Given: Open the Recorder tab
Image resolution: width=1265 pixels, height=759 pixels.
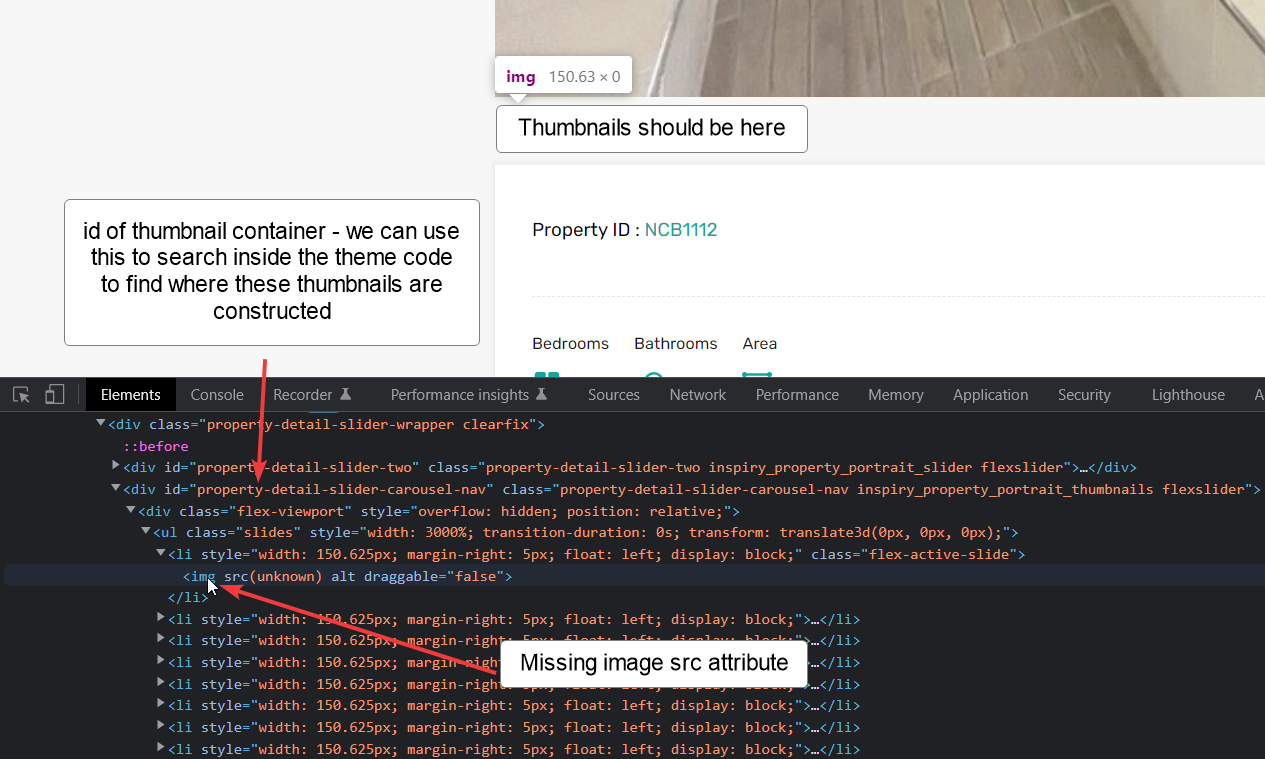Looking at the screenshot, I should click(x=312, y=395).
